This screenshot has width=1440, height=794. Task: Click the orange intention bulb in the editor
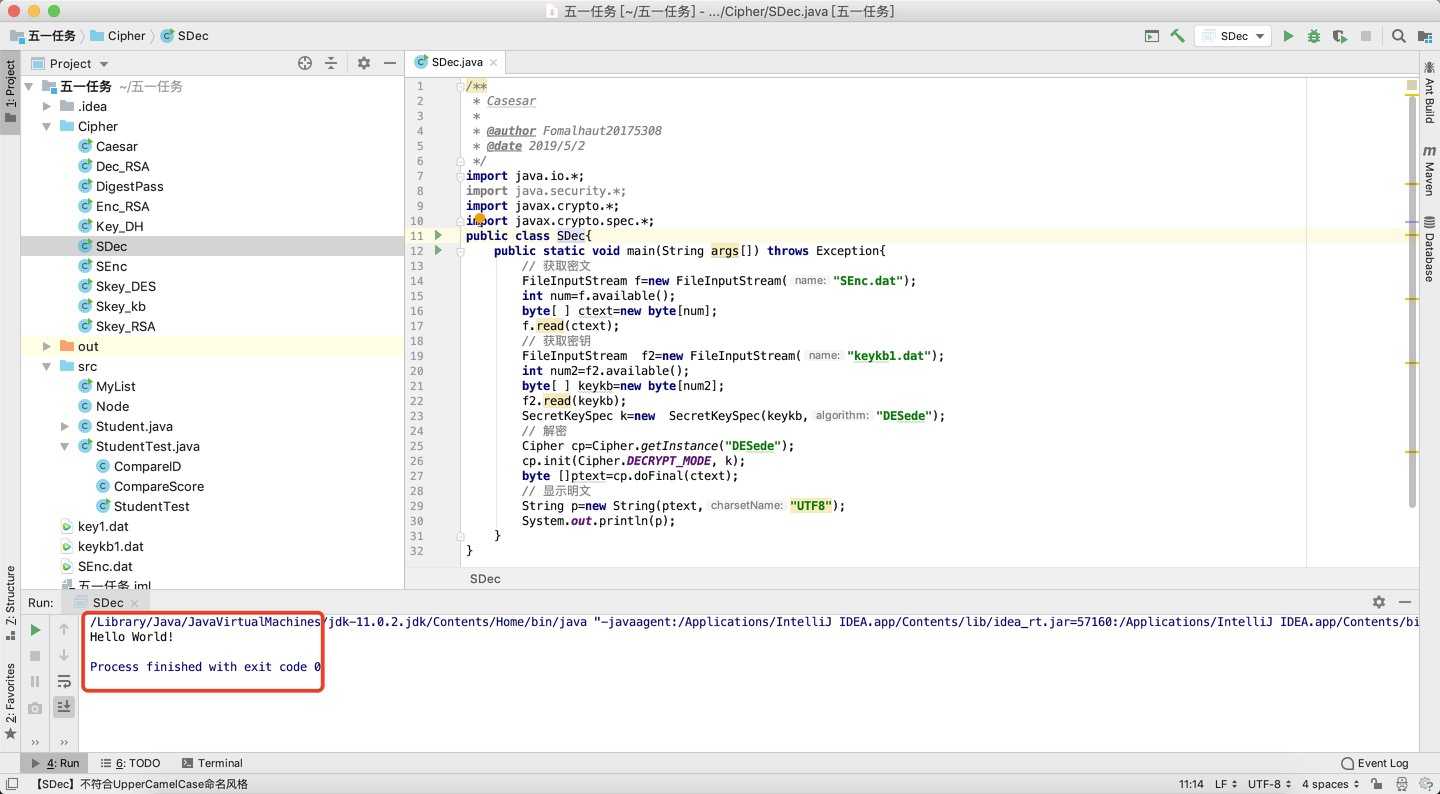(x=480, y=220)
